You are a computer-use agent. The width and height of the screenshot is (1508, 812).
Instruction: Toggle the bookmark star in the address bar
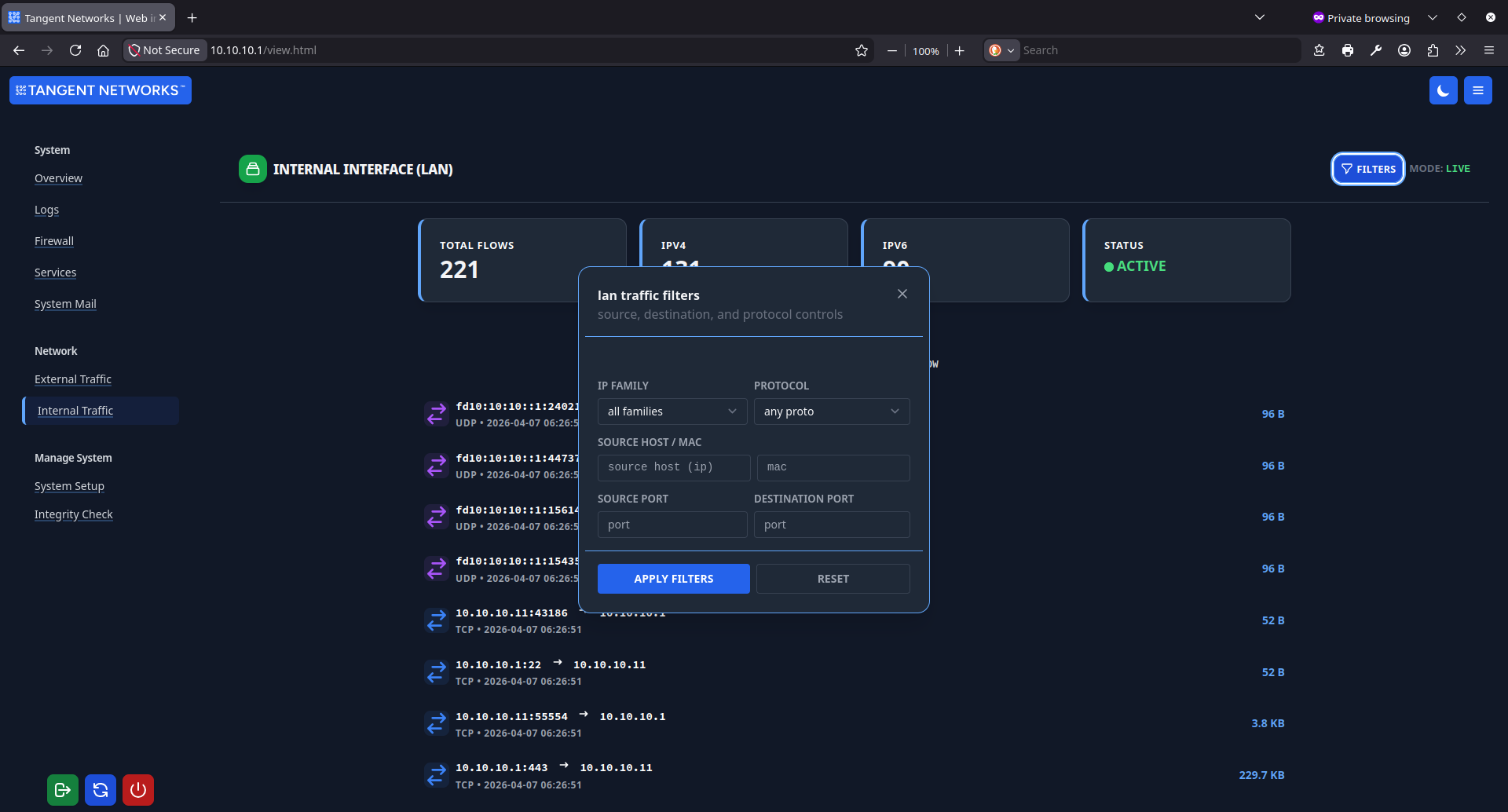[861, 49]
